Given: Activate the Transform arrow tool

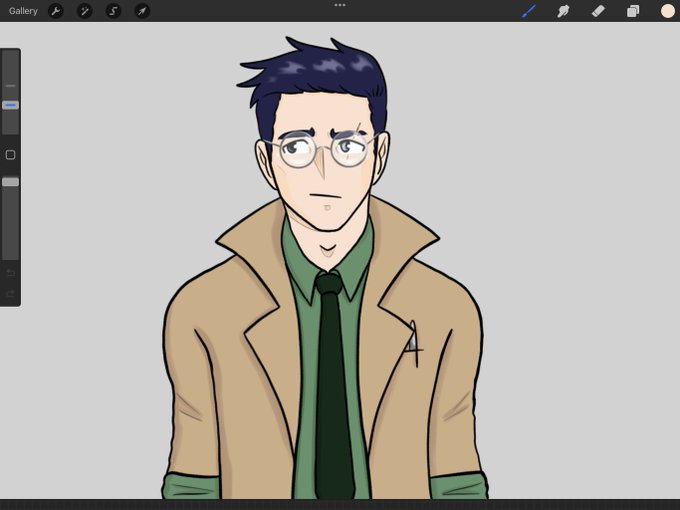Looking at the screenshot, I should pos(142,11).
